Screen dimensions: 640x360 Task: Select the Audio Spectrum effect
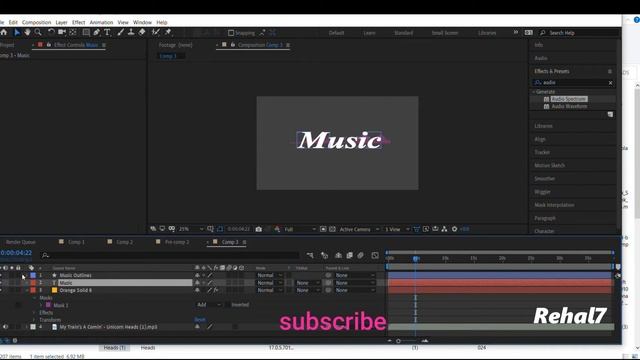569,99
